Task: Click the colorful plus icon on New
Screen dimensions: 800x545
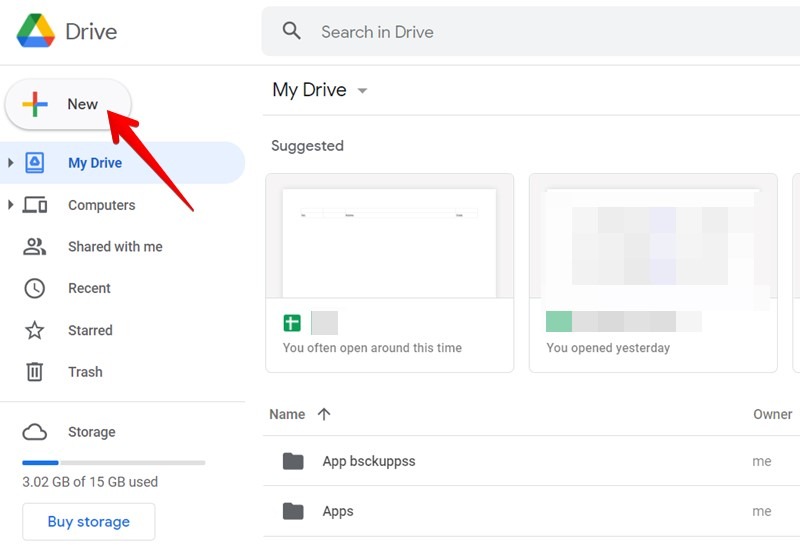Action: (35, 104)
